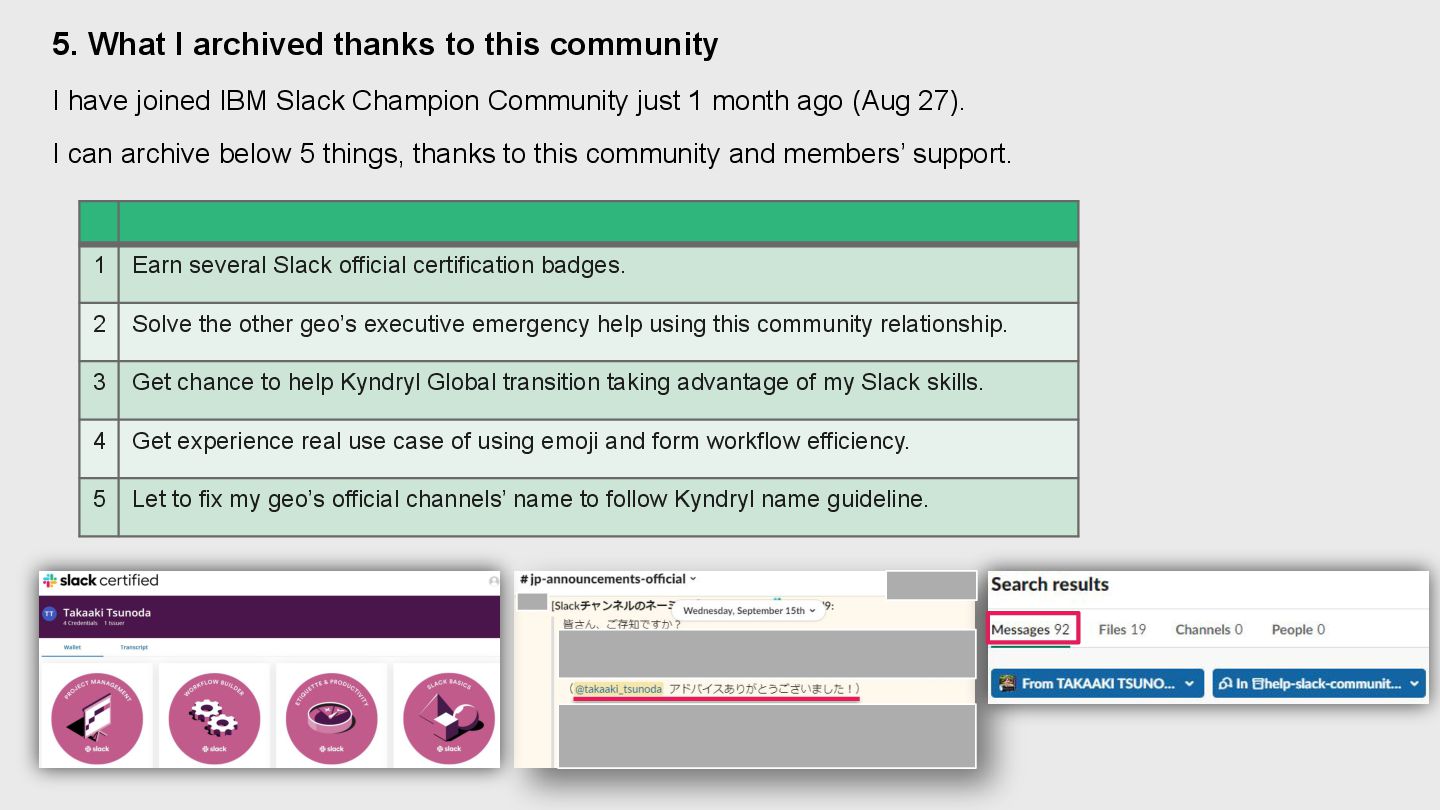Select row 'Solve the other geo's executive emergency help'
1440x810 pixels.
(598, 332)
